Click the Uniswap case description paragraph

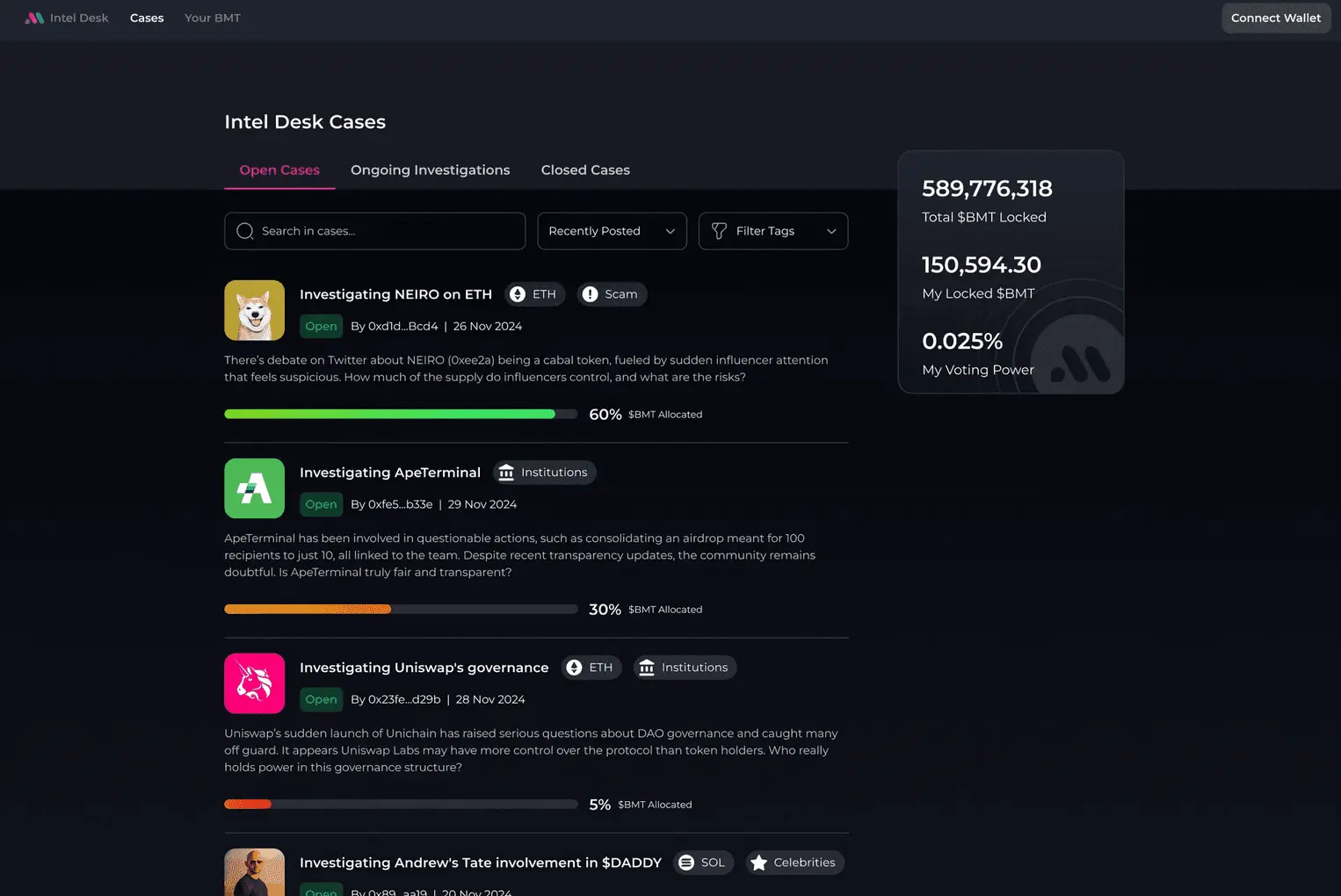(532, 750)
